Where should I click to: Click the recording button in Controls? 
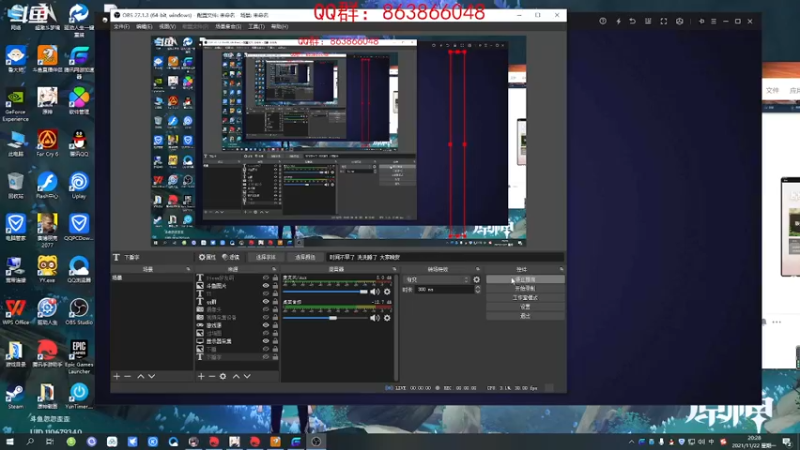click(x=525, y=289)
